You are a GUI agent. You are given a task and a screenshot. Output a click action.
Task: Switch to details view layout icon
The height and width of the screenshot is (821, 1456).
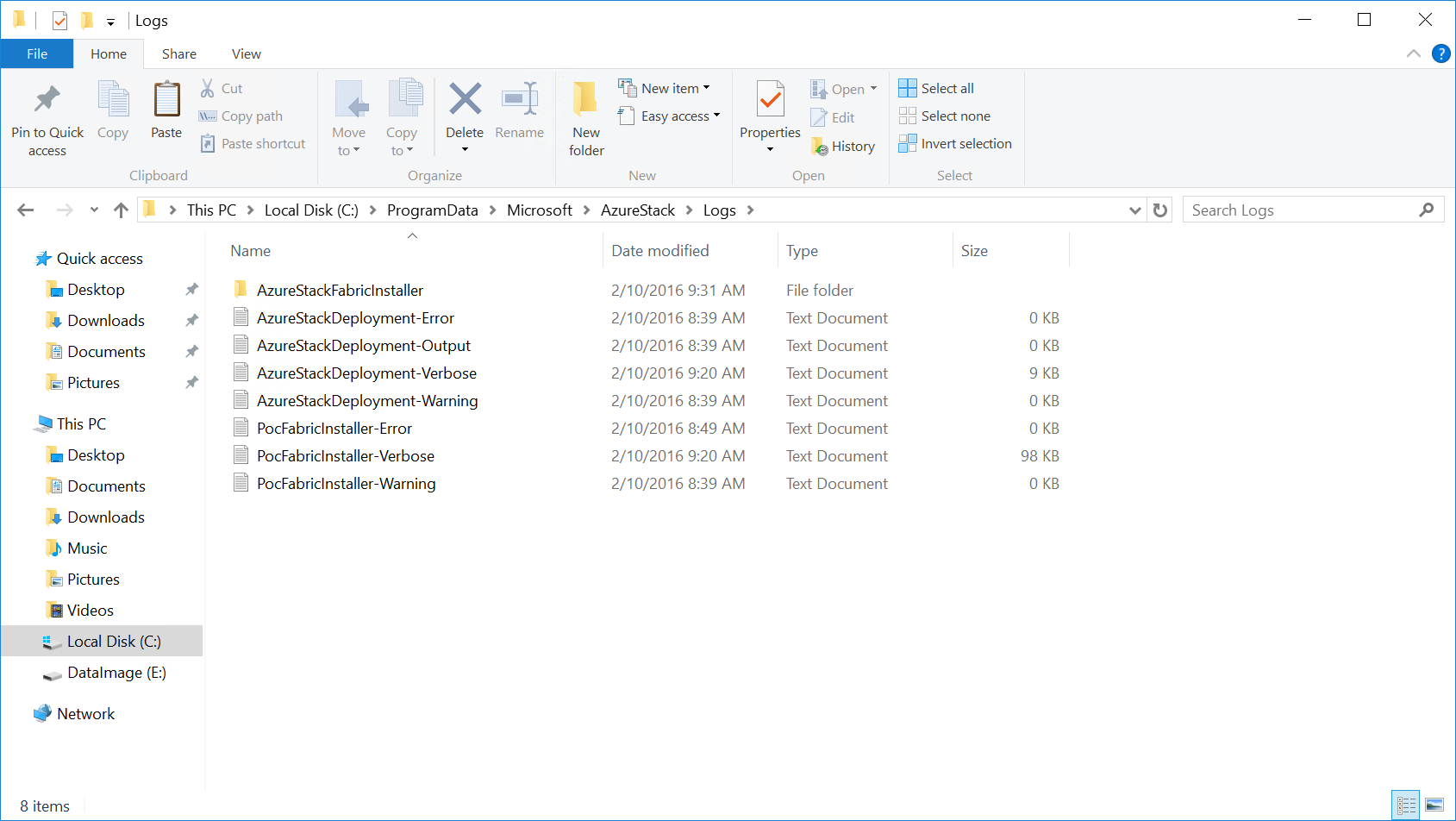pos(1406,805)
